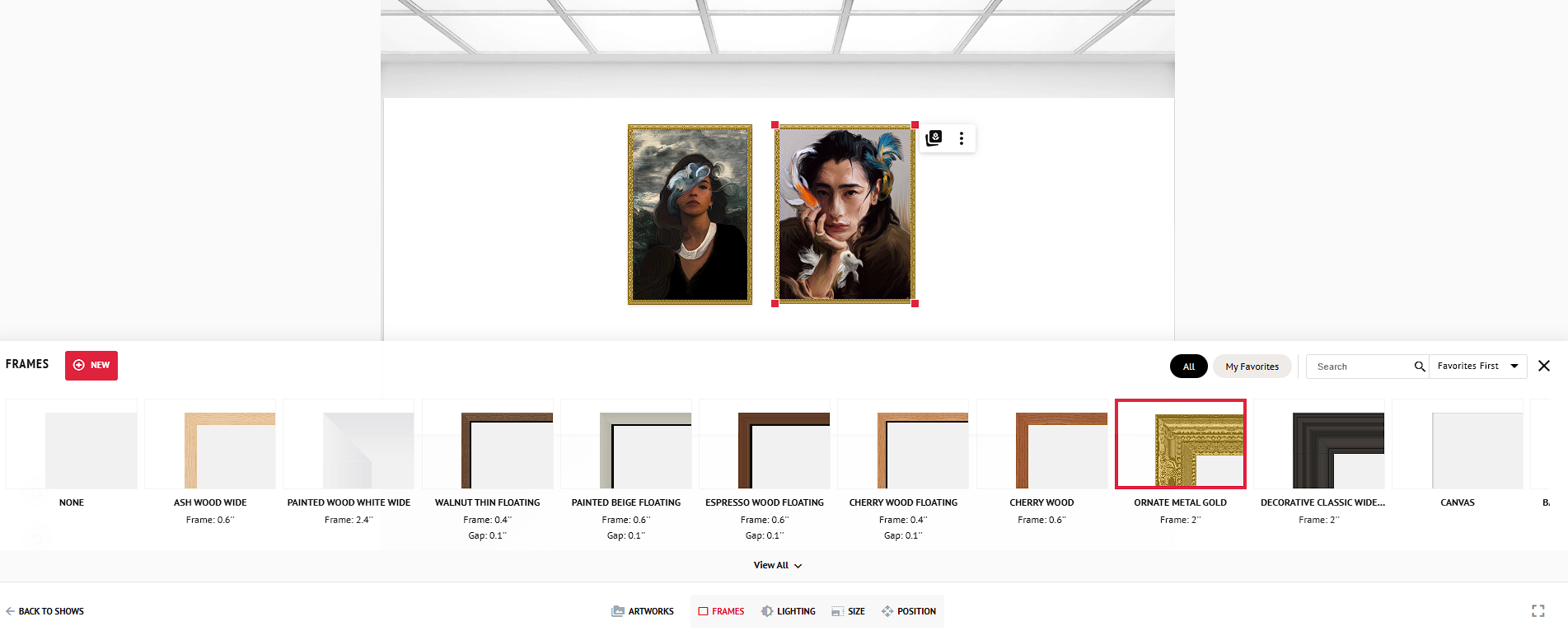Create a new frame with NEW button

(x=91, y=366)
